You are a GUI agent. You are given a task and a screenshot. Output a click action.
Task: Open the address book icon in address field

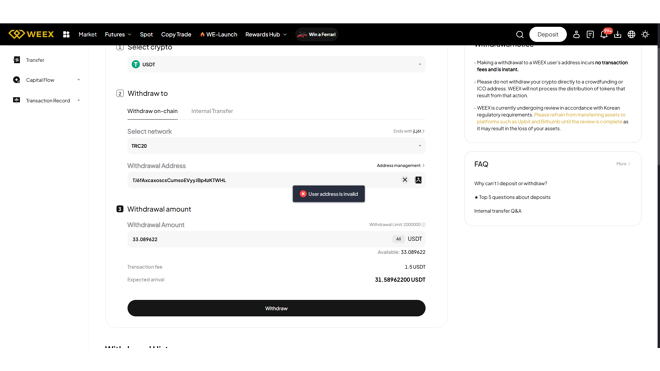(418, 180)
